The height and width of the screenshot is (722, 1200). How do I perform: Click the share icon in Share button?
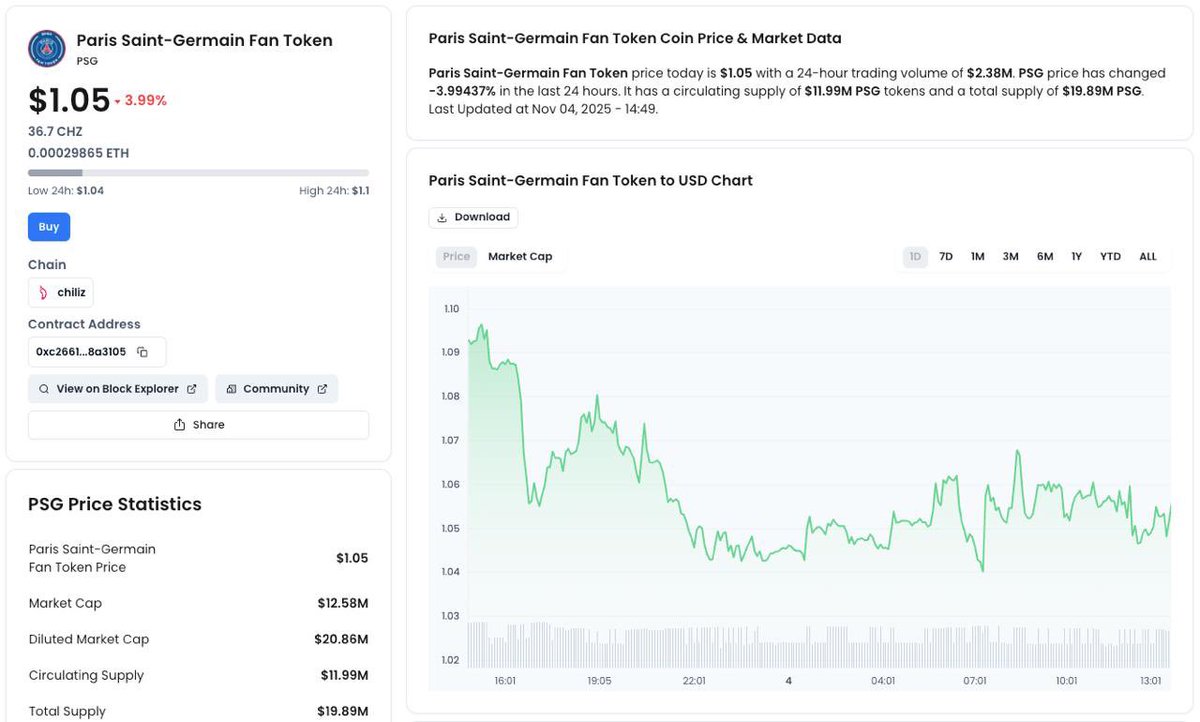180,425
